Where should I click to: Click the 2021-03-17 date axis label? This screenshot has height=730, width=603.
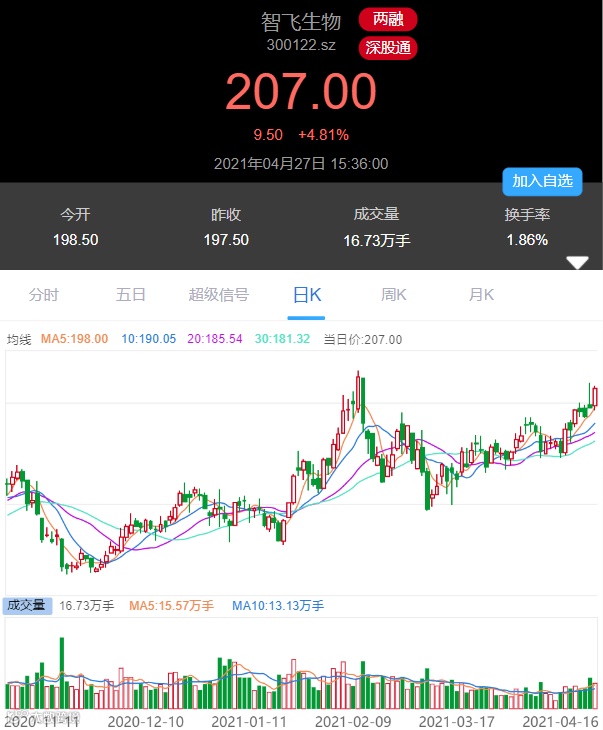pos(457,721)
